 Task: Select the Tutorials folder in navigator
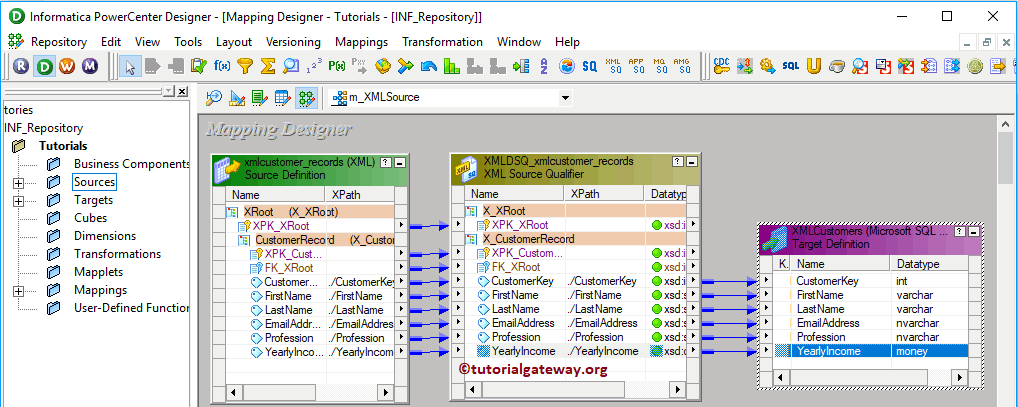pyautogui.click(x=63, y=146)
